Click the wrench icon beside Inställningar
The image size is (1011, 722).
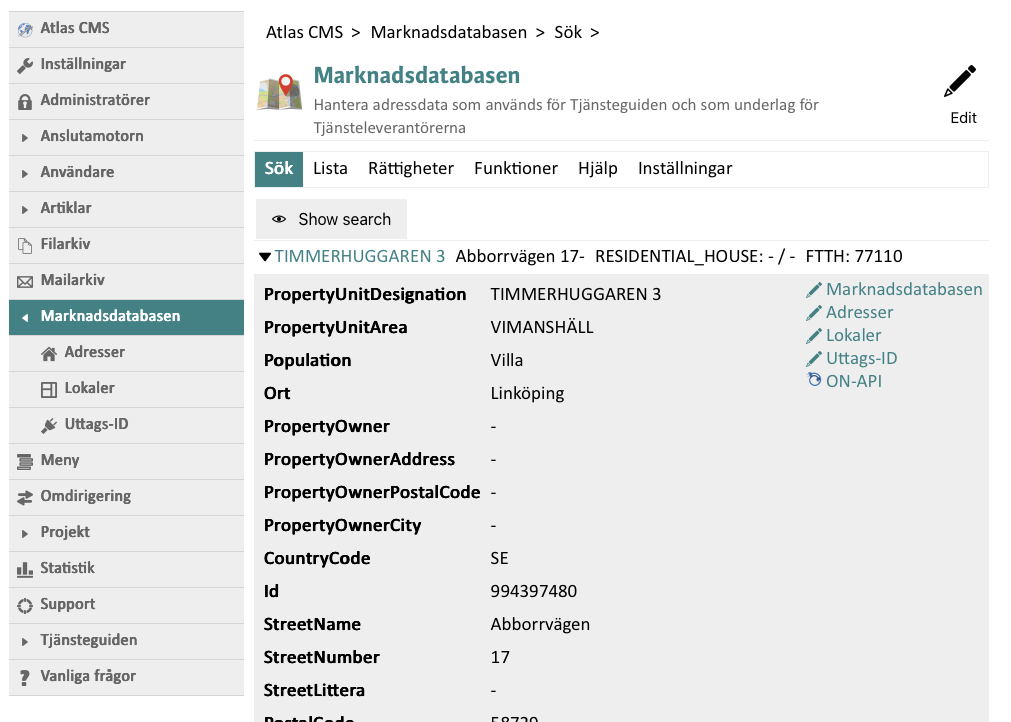pyautogui.click(x=25, y=65)
